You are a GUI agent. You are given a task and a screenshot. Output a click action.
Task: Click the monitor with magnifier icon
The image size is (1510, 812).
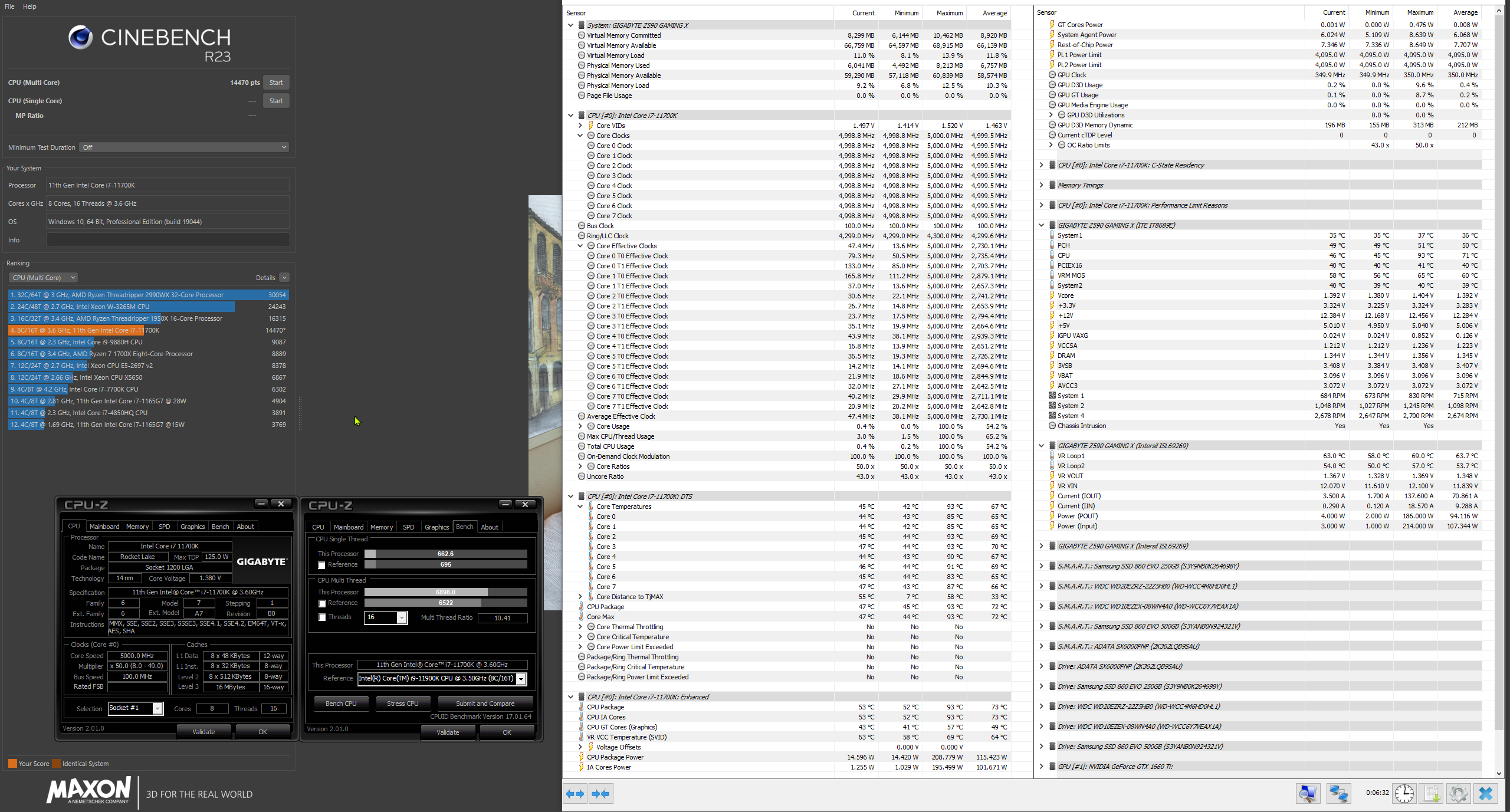point(1307,794)
